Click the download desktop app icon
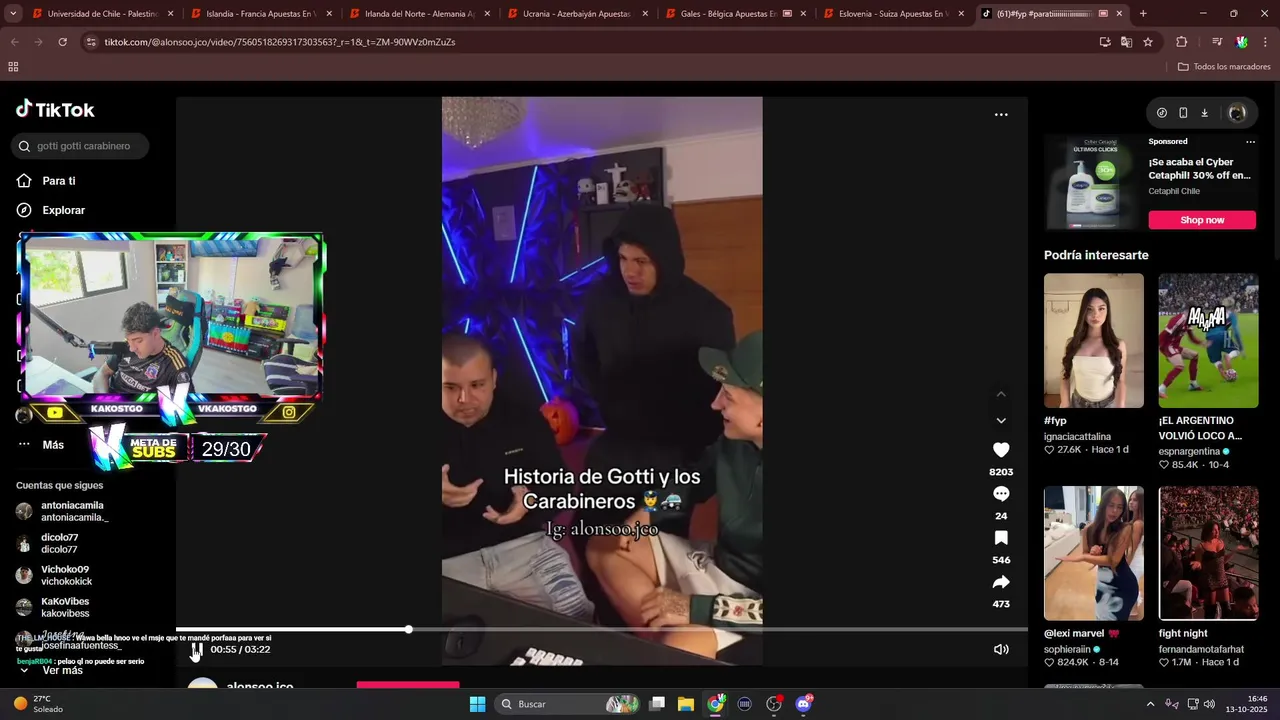The width and height of the screenshot is (1280, 720). pyautogui.click(x=1204, y=113)
